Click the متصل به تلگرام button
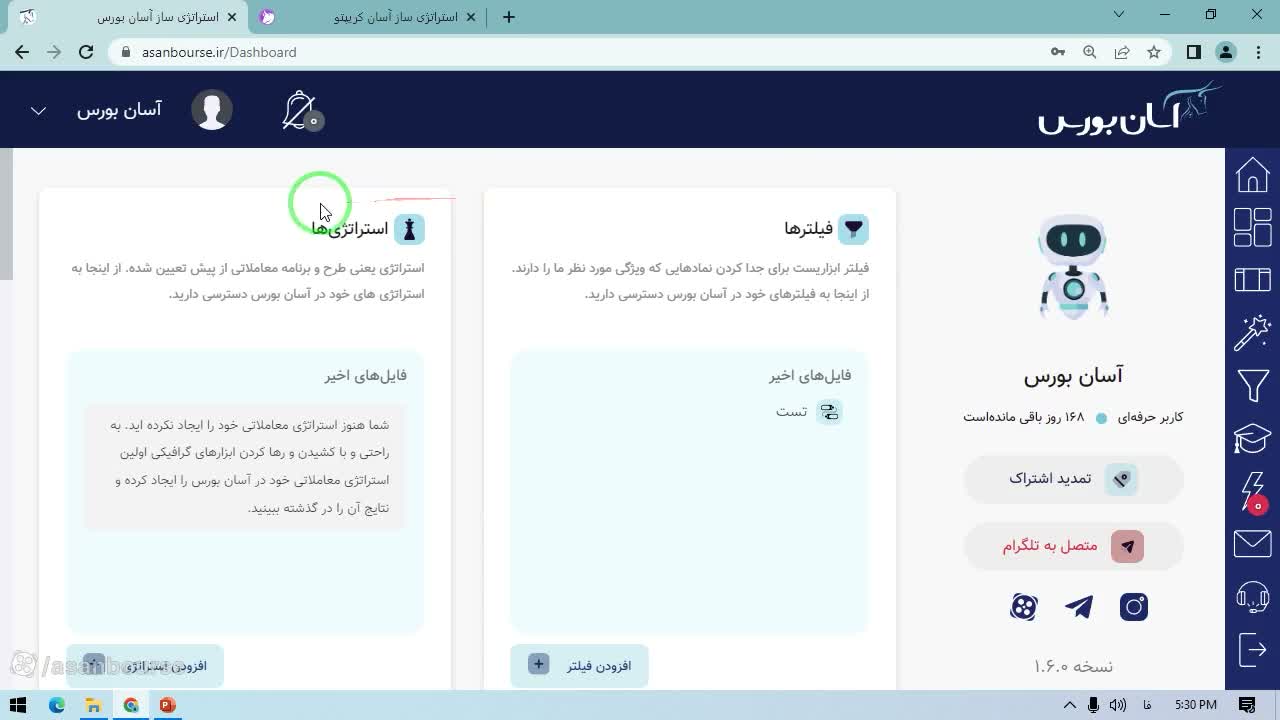Image resolution: width=1280 pixels, height=720 pixels. tap(1073, 546)
